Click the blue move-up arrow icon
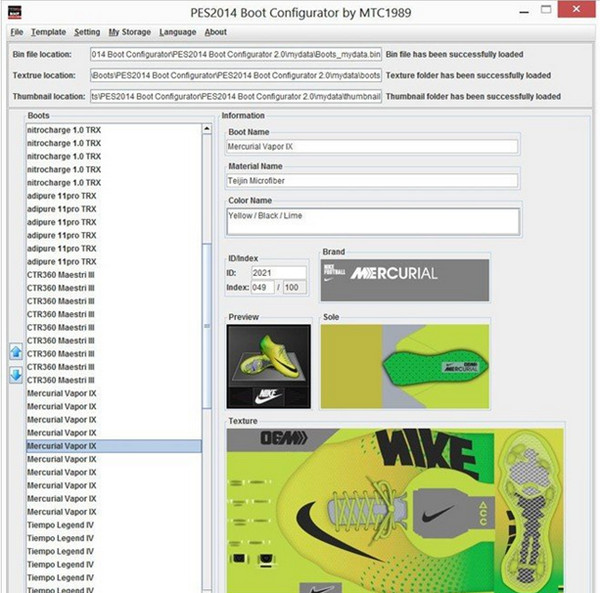The image size is (600, 593). tap(15, 352)
